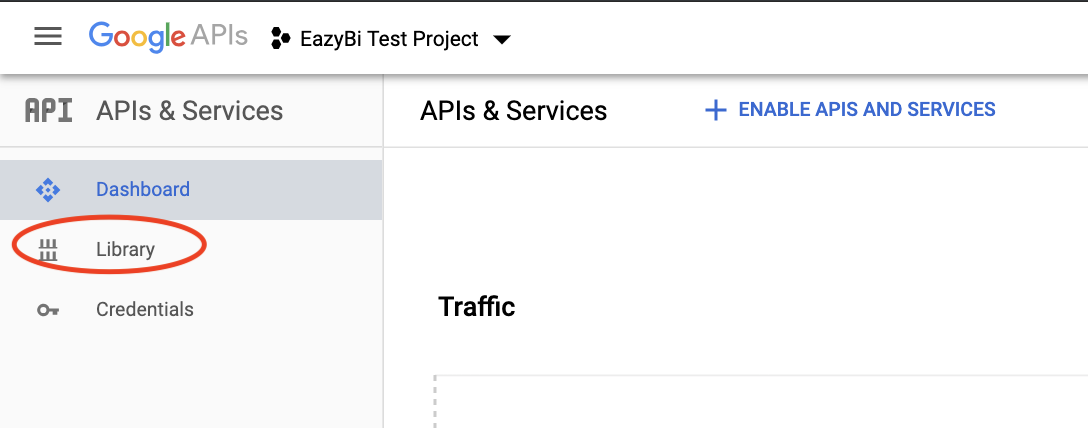This screenshot has height=428, width=1088.
Task: Click the plus icon beside Enable APIs
Action: coord(715,110)
